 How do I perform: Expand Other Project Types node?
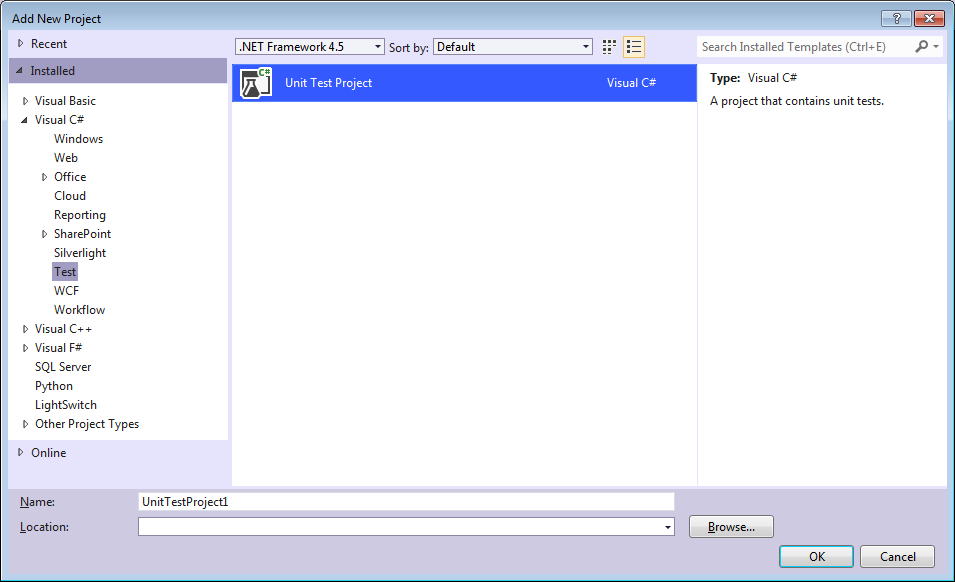pos(25,424)
